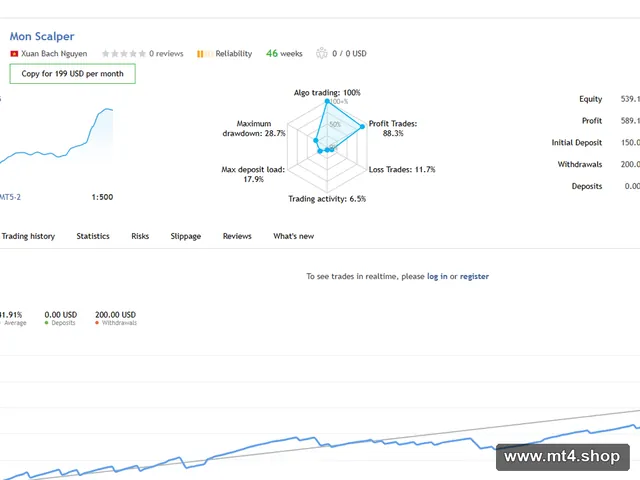This screenshot has width=640, height=480.
Task: Click the 0 / 0 USD subscribers value
Action: pos(349,53)
